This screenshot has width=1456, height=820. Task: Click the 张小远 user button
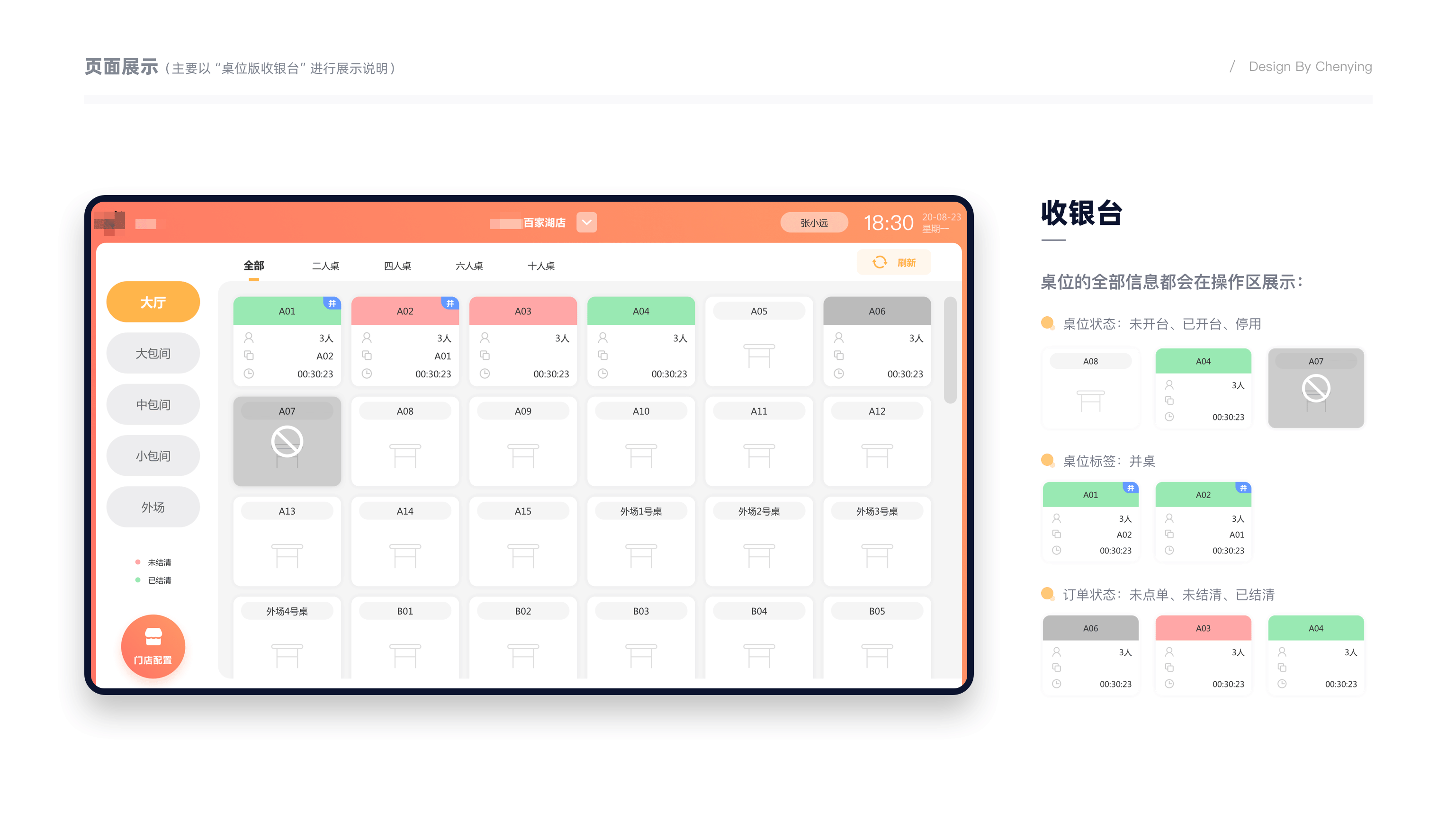coord(814,223)
